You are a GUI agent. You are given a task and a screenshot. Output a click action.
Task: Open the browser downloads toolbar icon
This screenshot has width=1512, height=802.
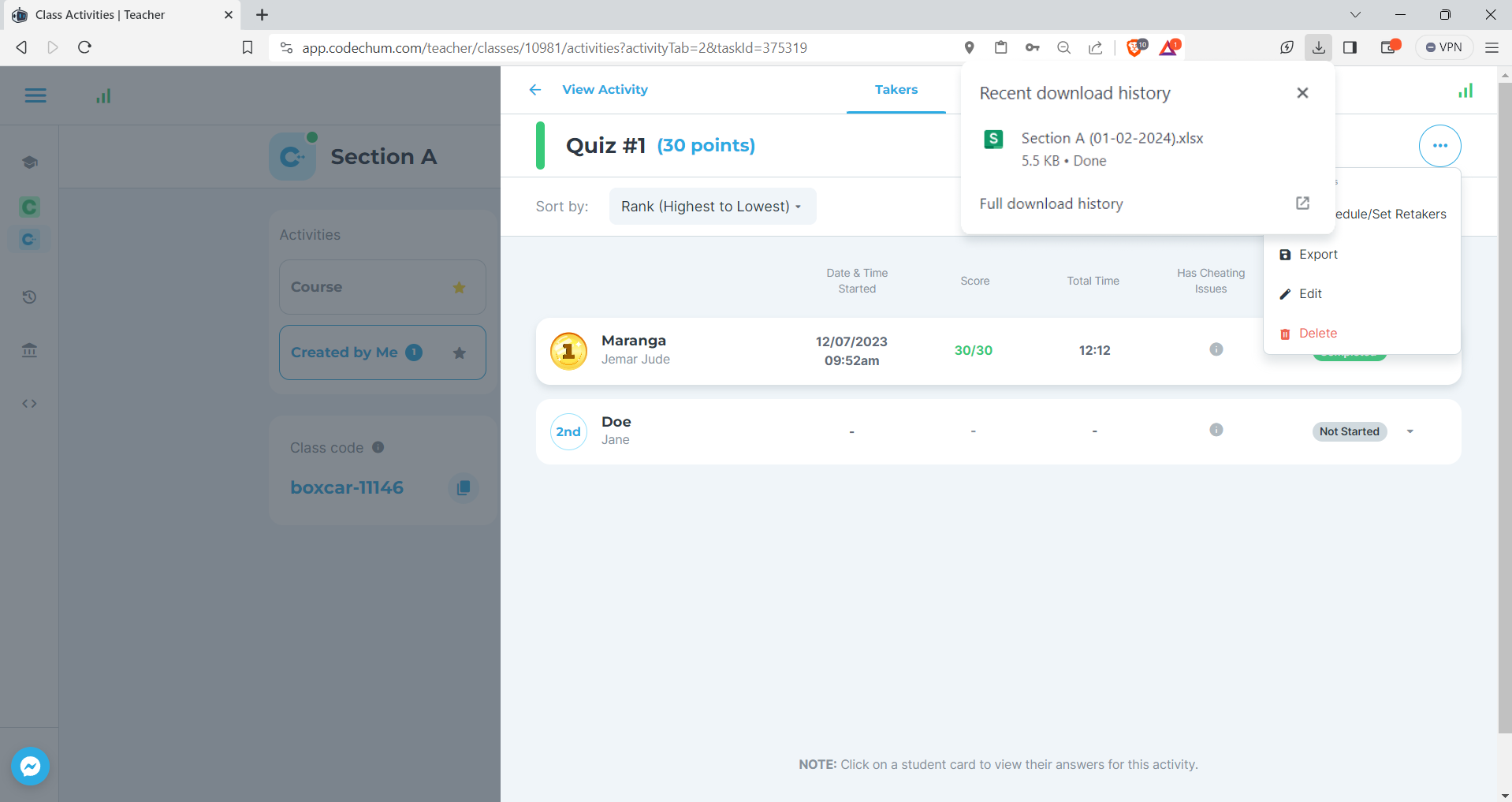(1318, 47)
